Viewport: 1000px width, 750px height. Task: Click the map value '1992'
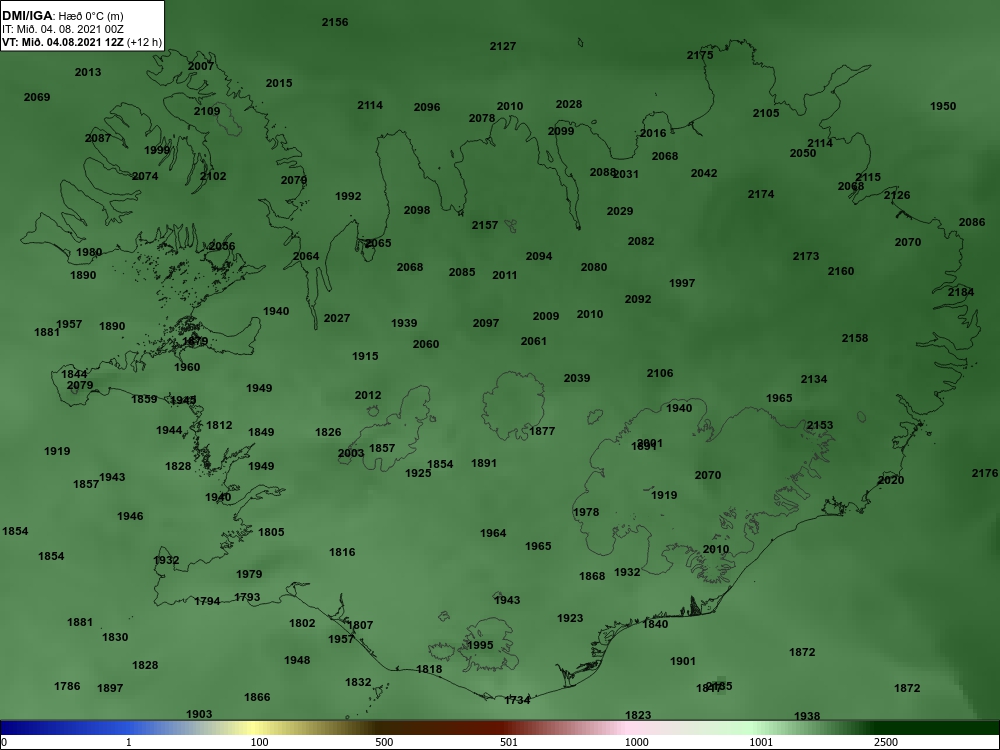(348, 196)
